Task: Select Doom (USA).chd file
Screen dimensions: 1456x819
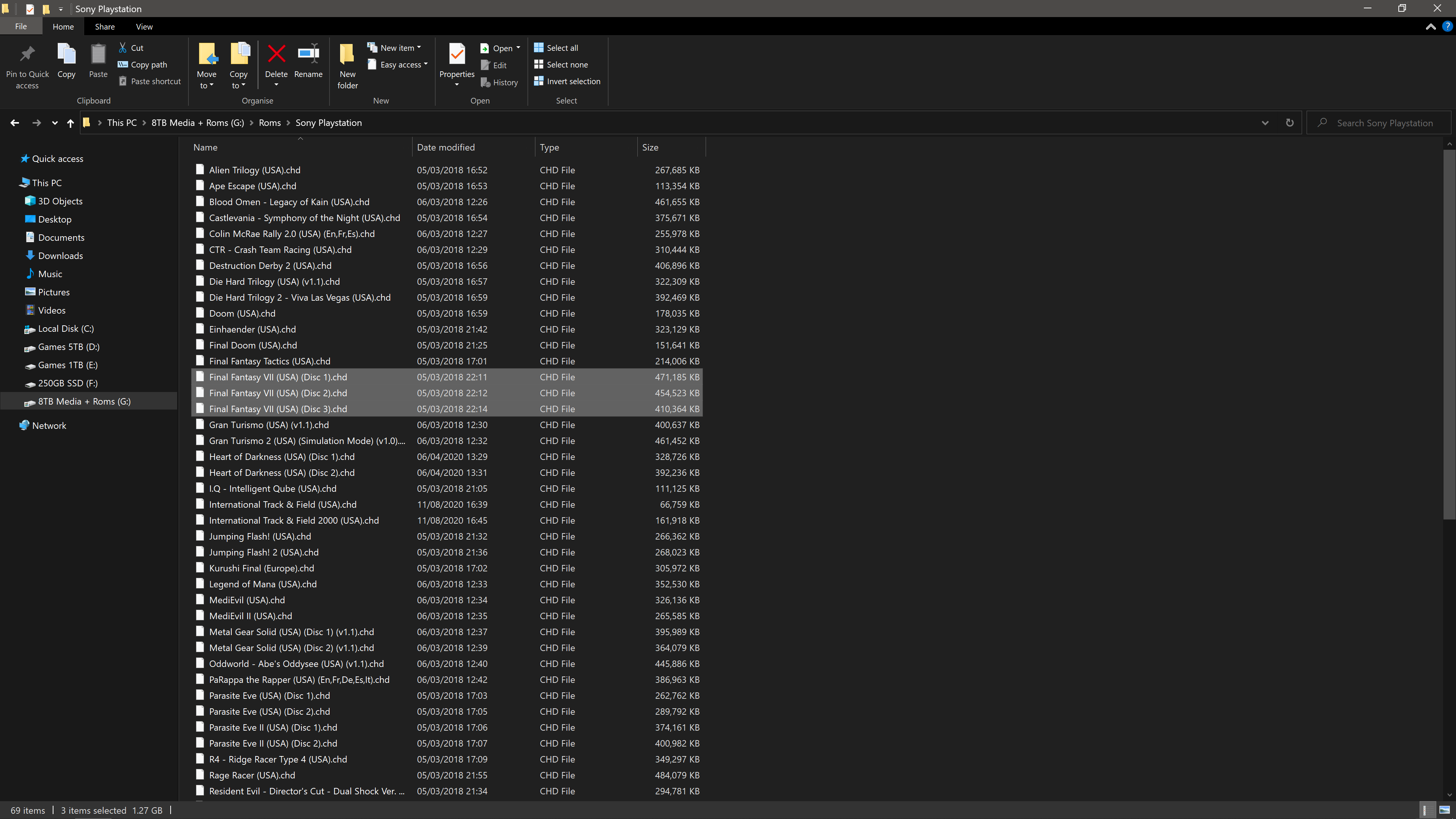Action: pyautogui.click(x=447, y=313)
